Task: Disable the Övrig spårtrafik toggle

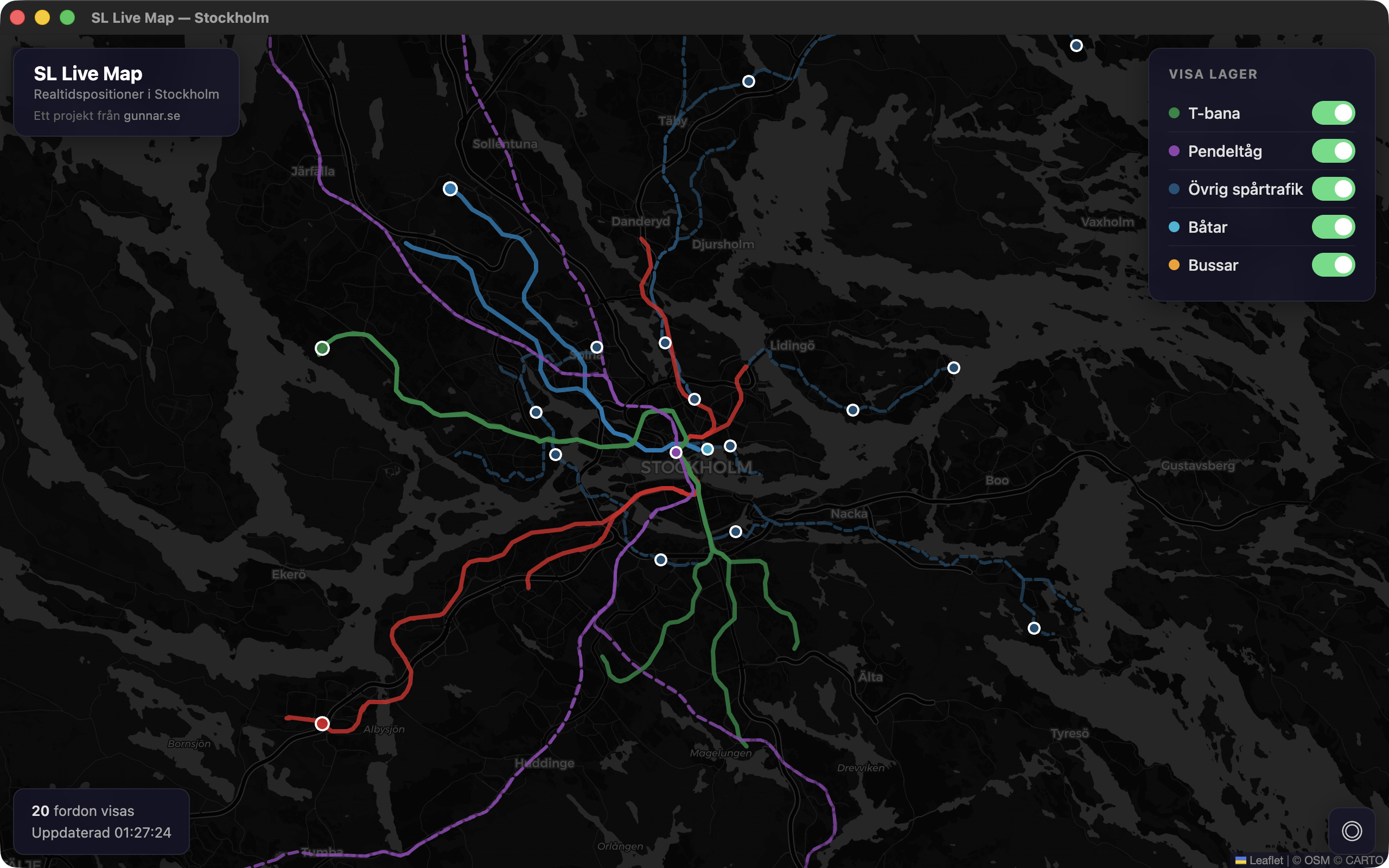Action: pyautogui.click(x=1334, y=188)
